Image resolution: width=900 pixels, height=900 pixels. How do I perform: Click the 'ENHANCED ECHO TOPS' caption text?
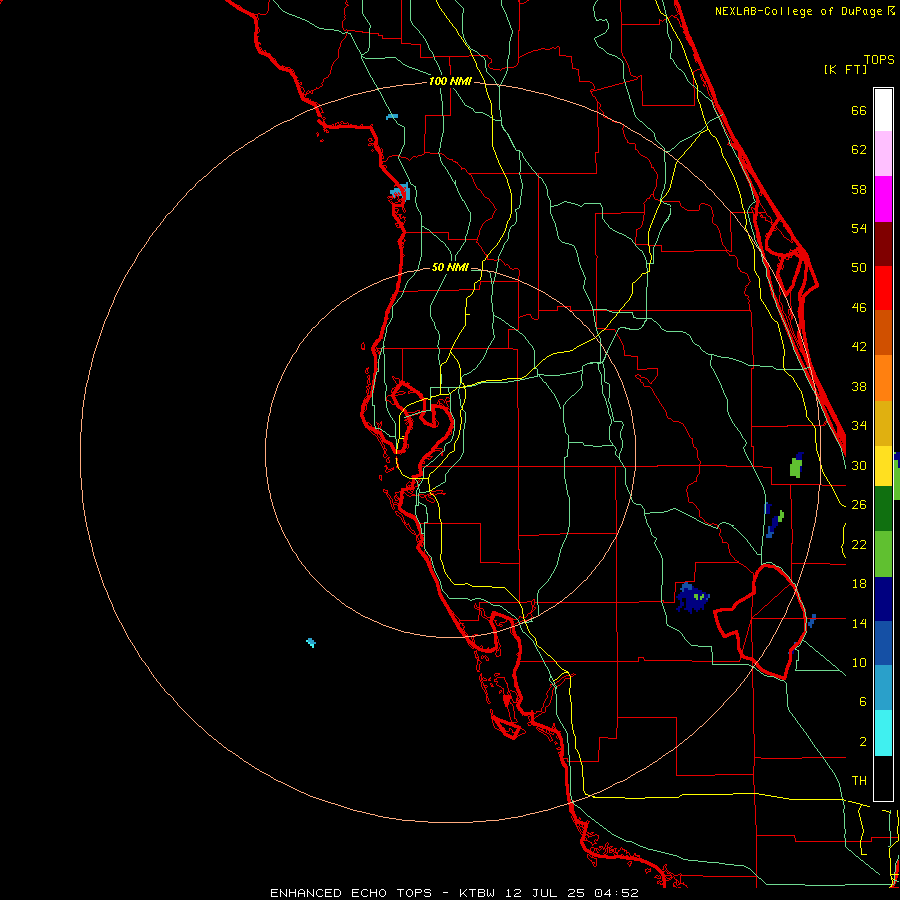(x=351, y=893)
